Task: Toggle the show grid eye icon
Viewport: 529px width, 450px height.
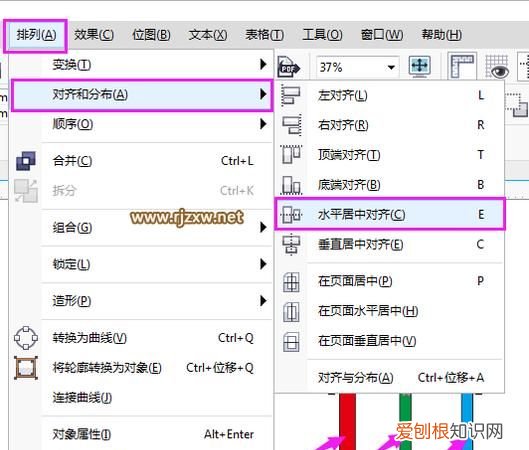Action: click(x=497, y=66)
